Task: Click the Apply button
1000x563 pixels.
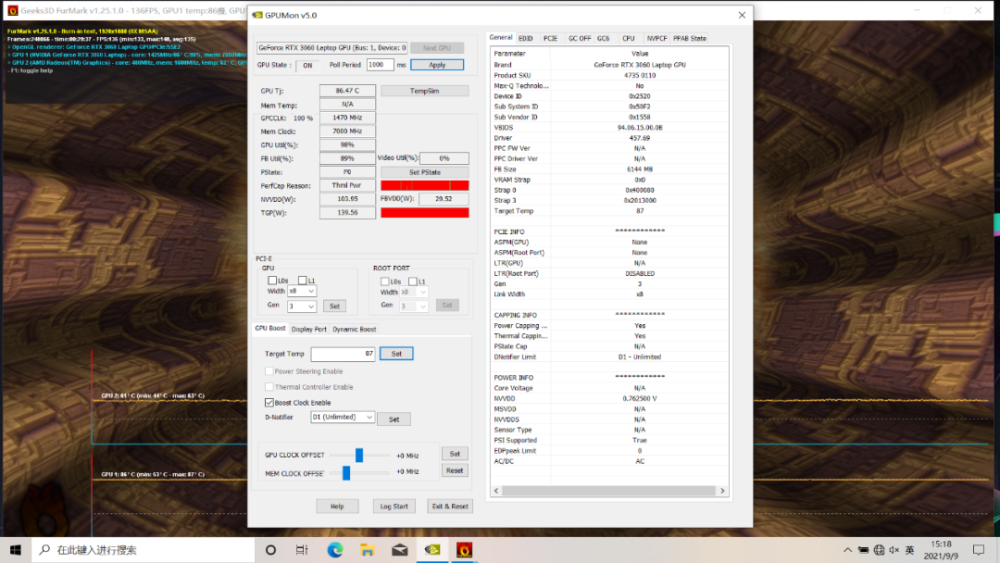Action: [x=437, y=65]
